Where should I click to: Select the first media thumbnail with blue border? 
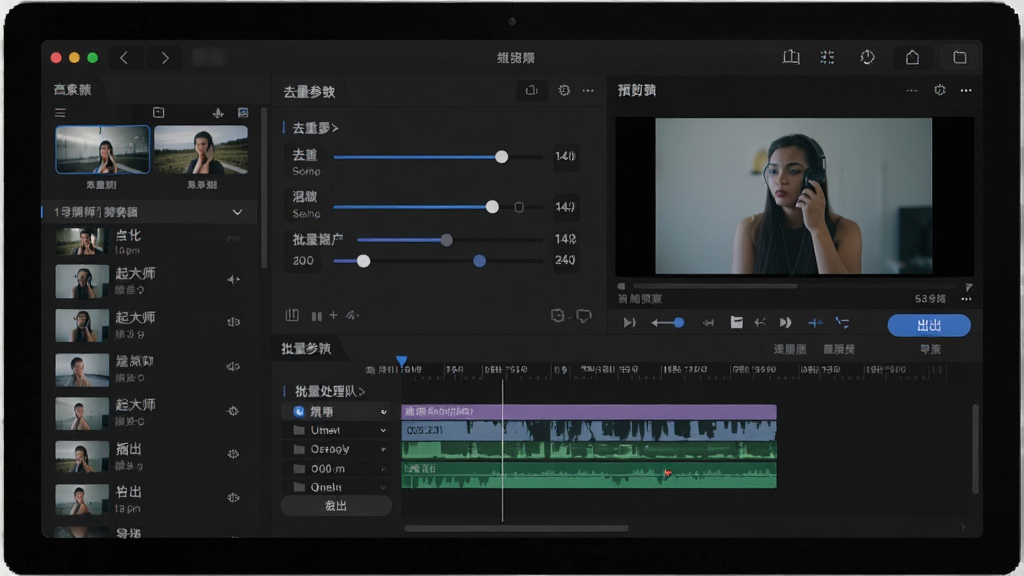(x=103, y=150)
